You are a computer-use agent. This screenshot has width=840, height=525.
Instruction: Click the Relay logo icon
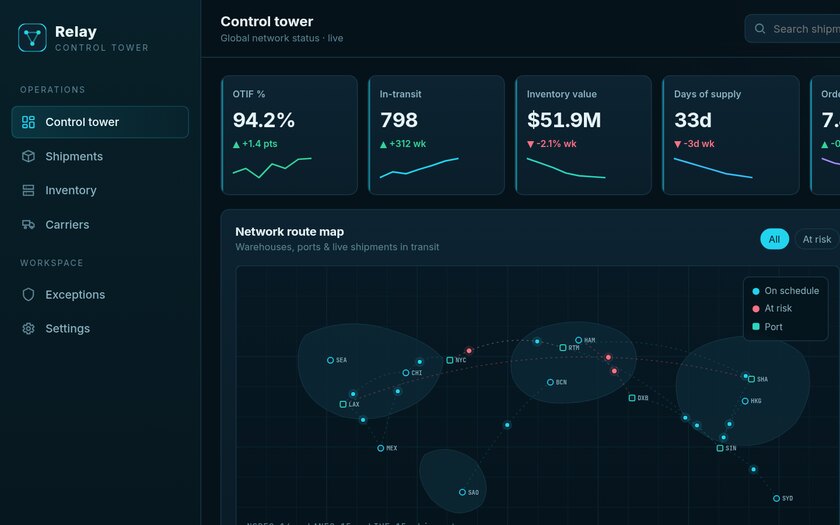click(x=32, y=38)
